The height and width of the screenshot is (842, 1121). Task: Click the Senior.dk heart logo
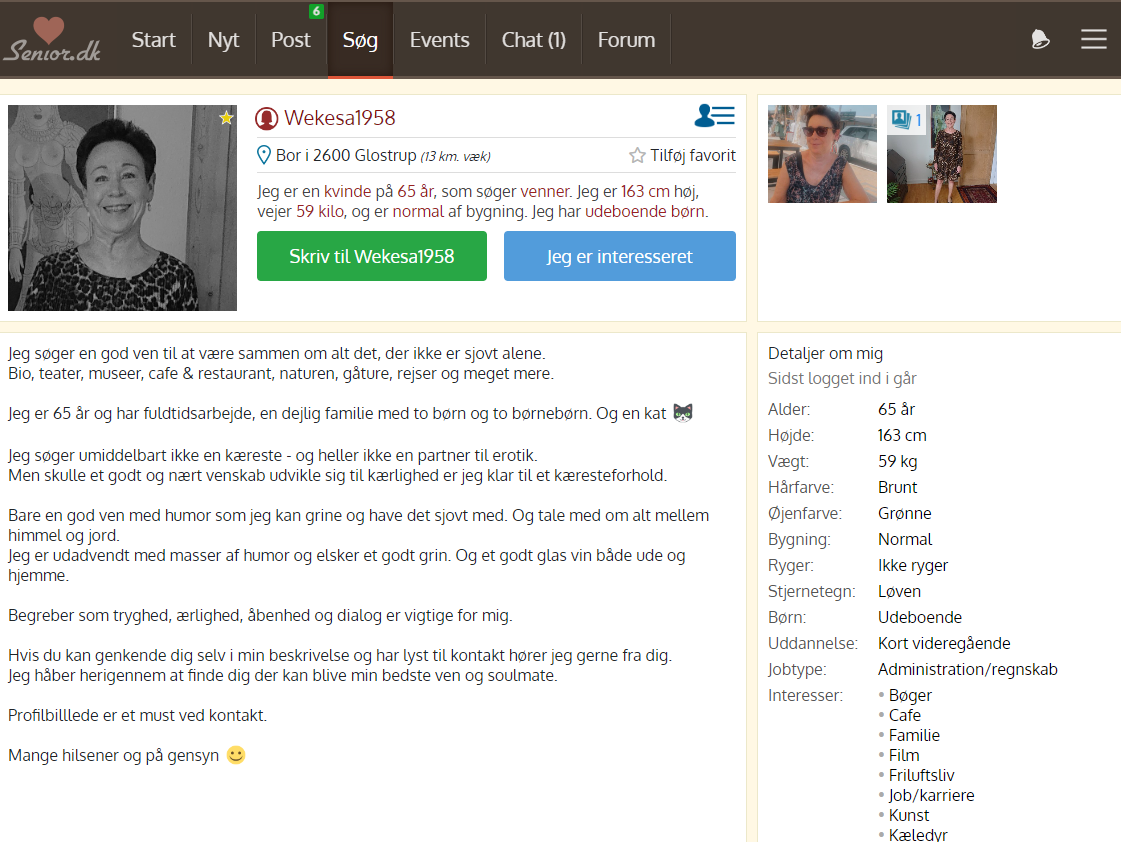(x=51, y=40)
